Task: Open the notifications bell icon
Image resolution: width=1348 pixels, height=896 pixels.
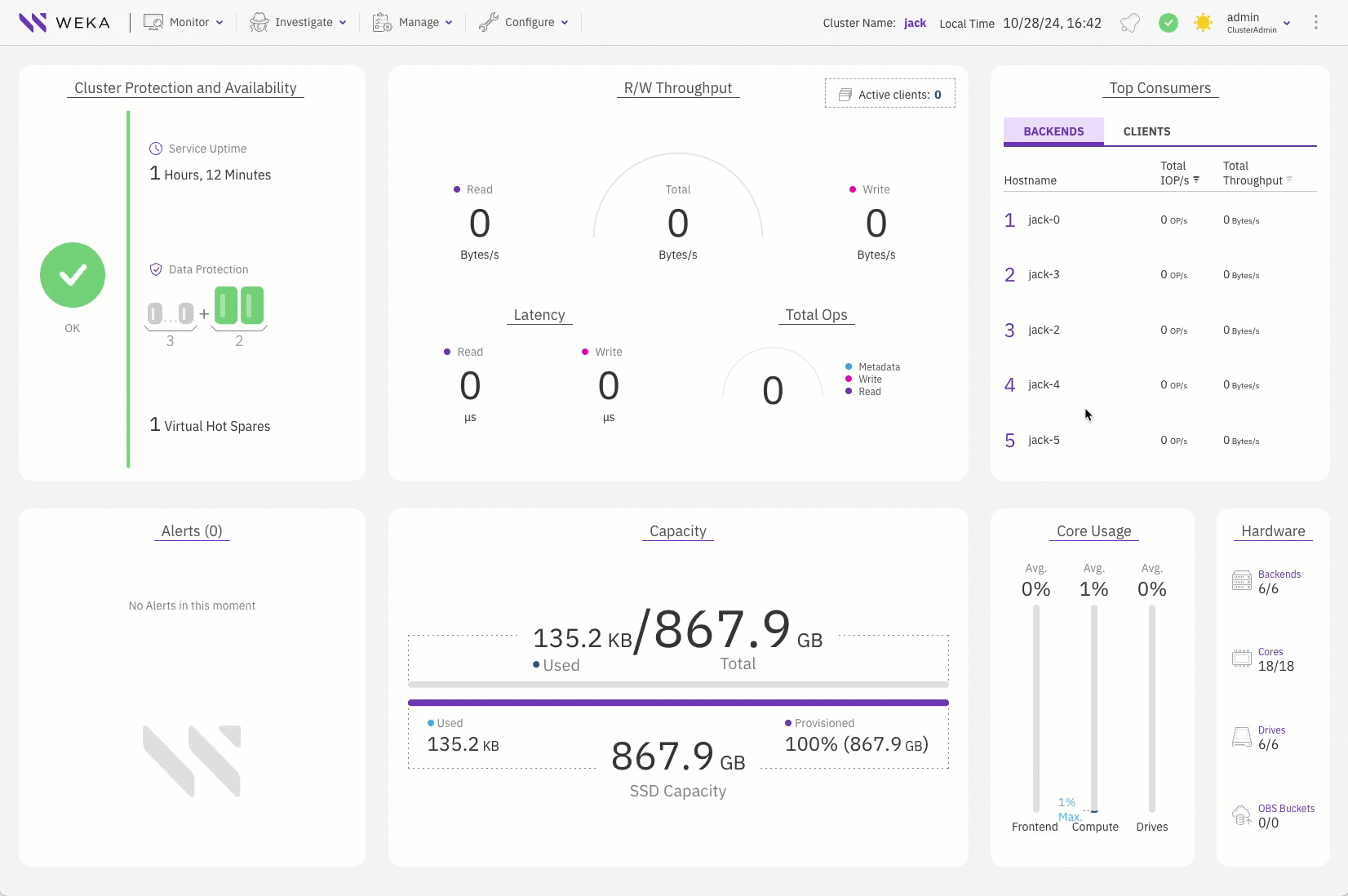Action: [x=1130, y=23]
